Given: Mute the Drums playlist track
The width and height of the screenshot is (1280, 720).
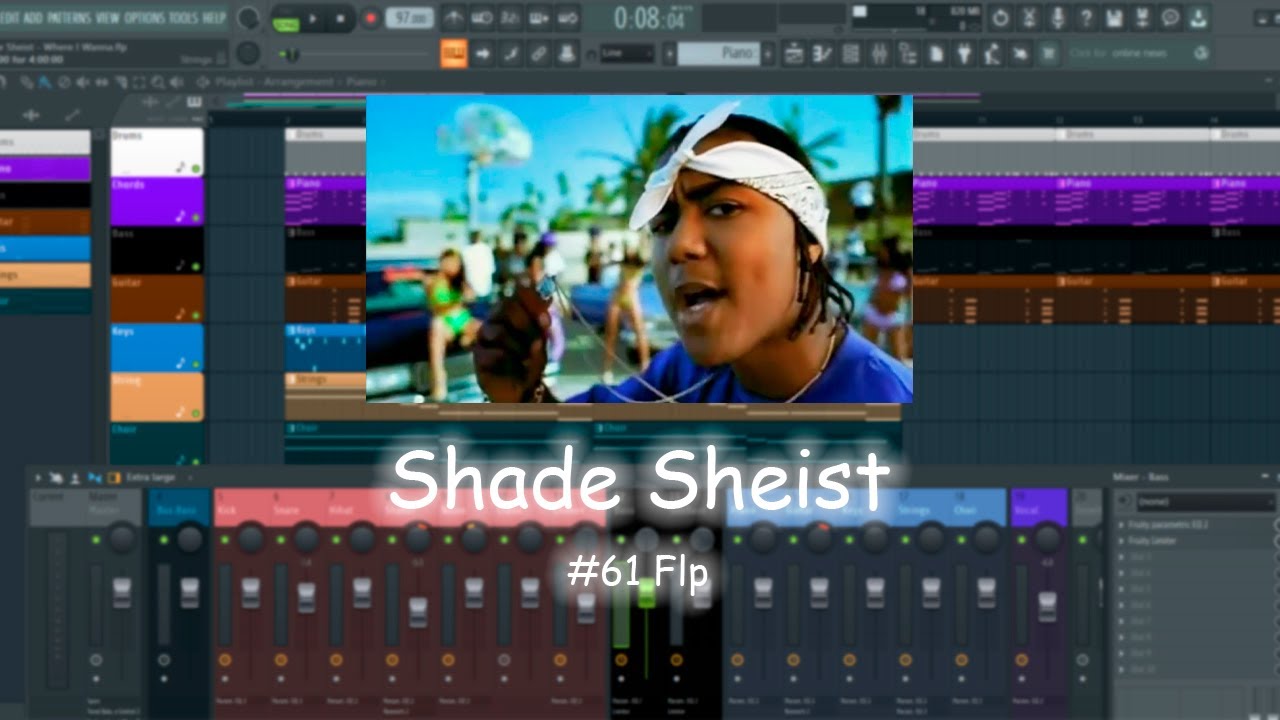Looking at the screenshot, I should coord(196,168).
